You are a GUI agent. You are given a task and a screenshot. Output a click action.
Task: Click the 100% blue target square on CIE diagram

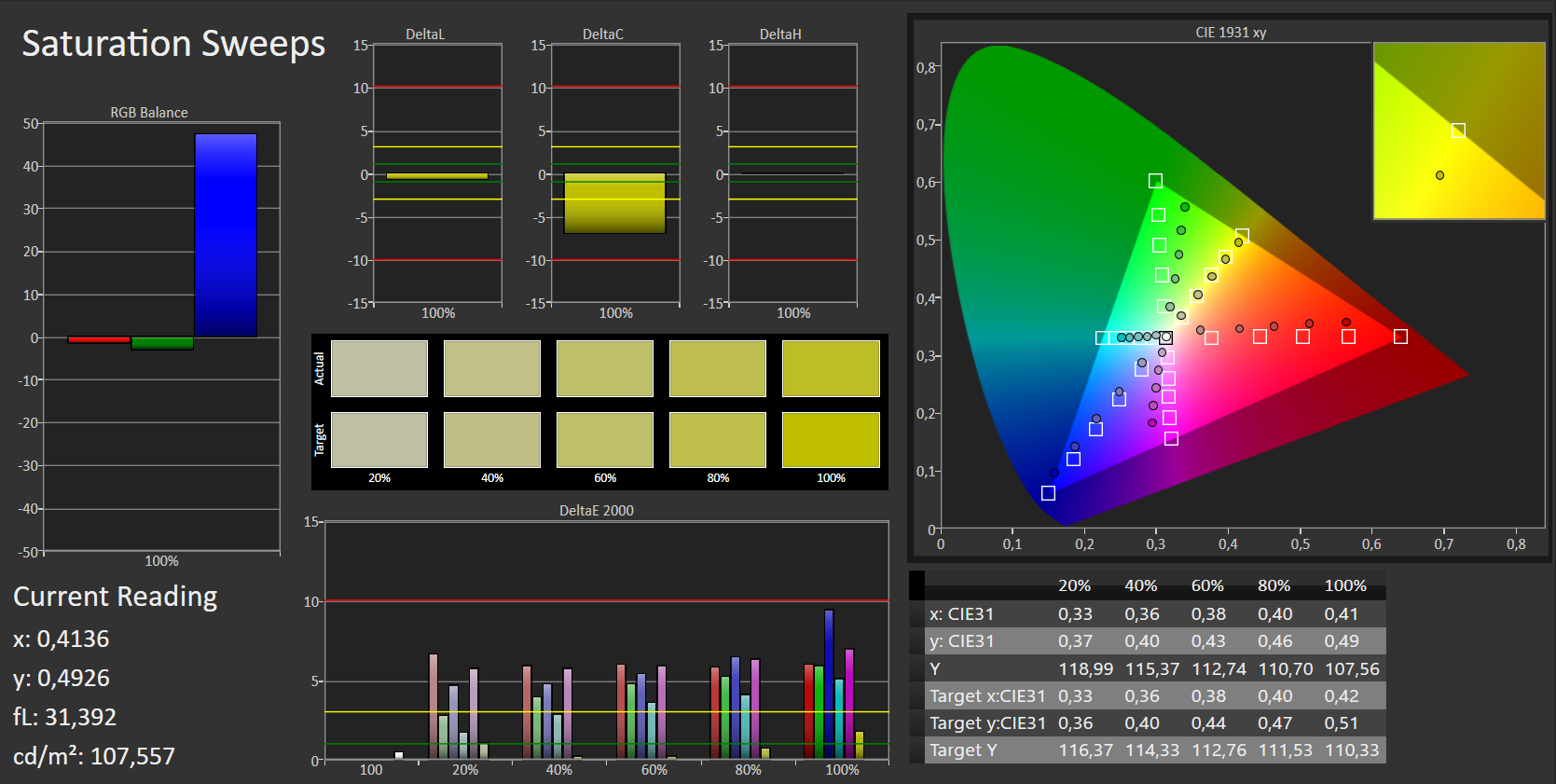1048,493
